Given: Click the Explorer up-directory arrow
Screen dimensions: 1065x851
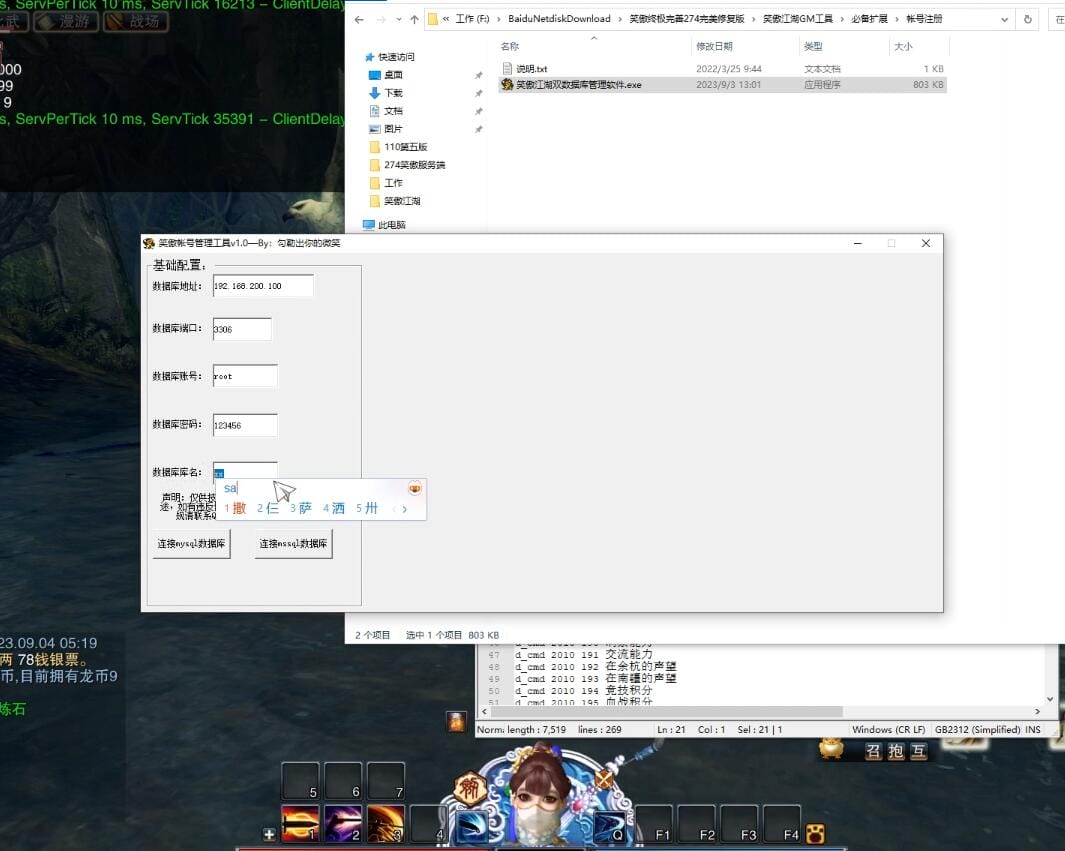Looking at the screenshot, I should coord(414,19).
